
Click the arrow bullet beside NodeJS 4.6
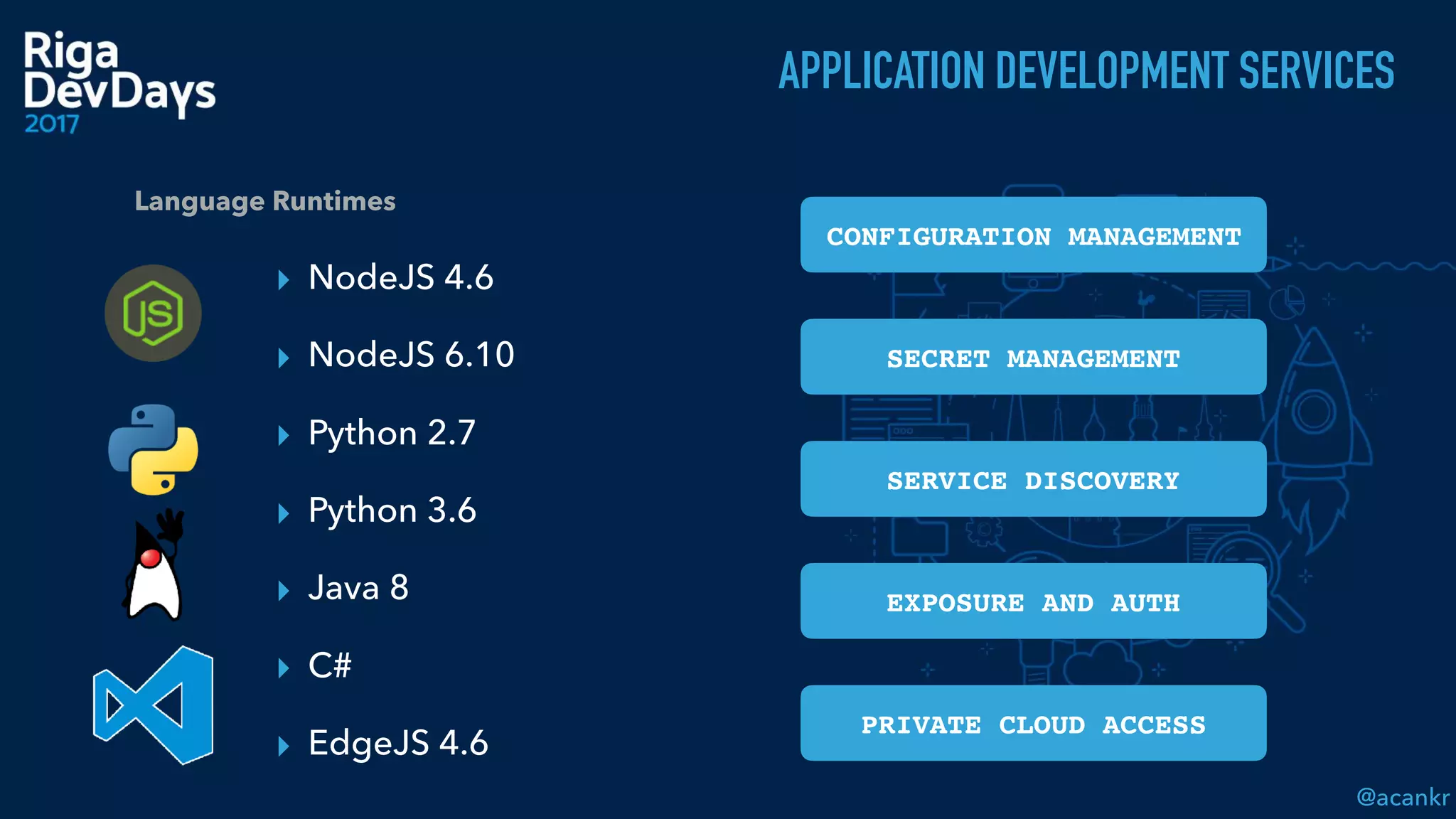(x=284, y=279)
